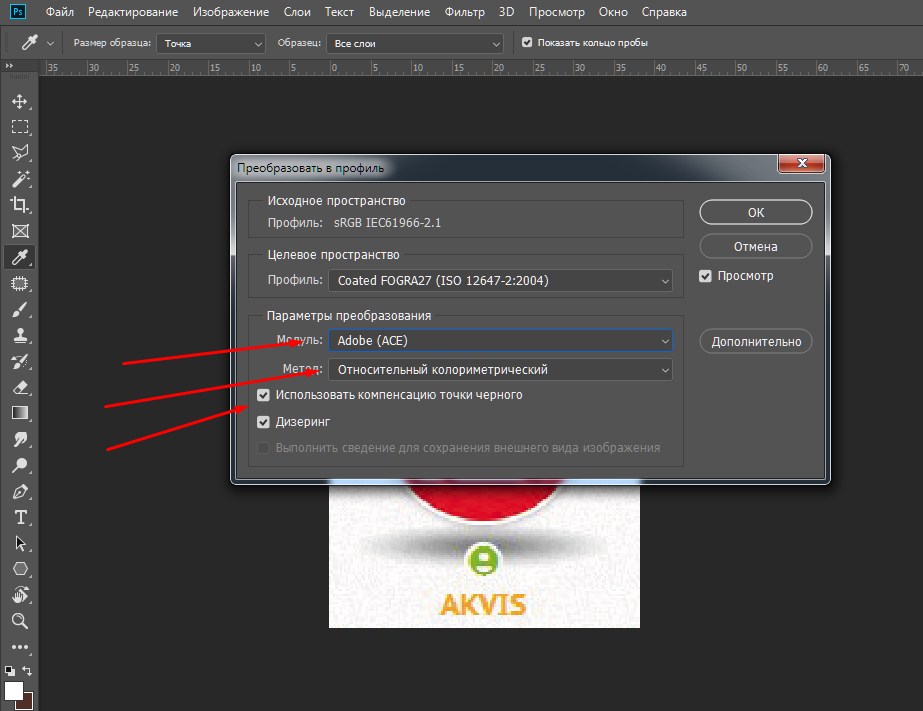Screen dimensions: 923x711
Task: Select the Gradient tool
Action: click(19, 413)
